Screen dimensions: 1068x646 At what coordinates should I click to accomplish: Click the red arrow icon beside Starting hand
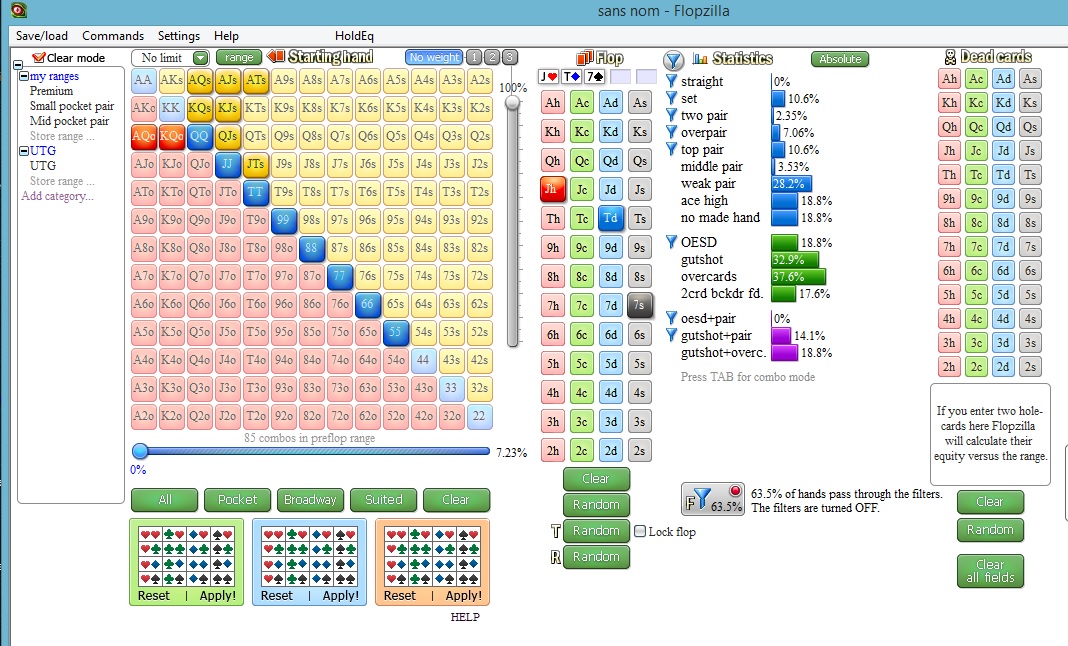276,57
